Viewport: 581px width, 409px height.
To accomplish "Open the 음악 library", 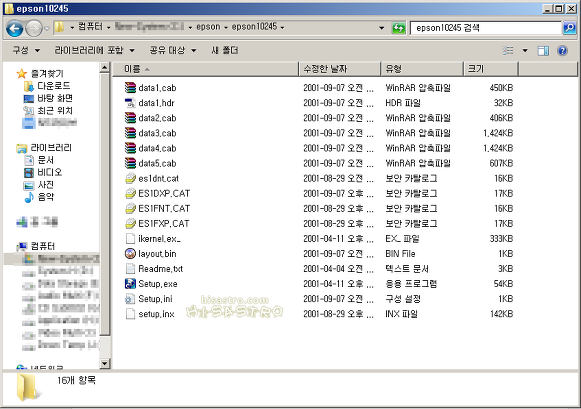I will click(x=46, y=197).
